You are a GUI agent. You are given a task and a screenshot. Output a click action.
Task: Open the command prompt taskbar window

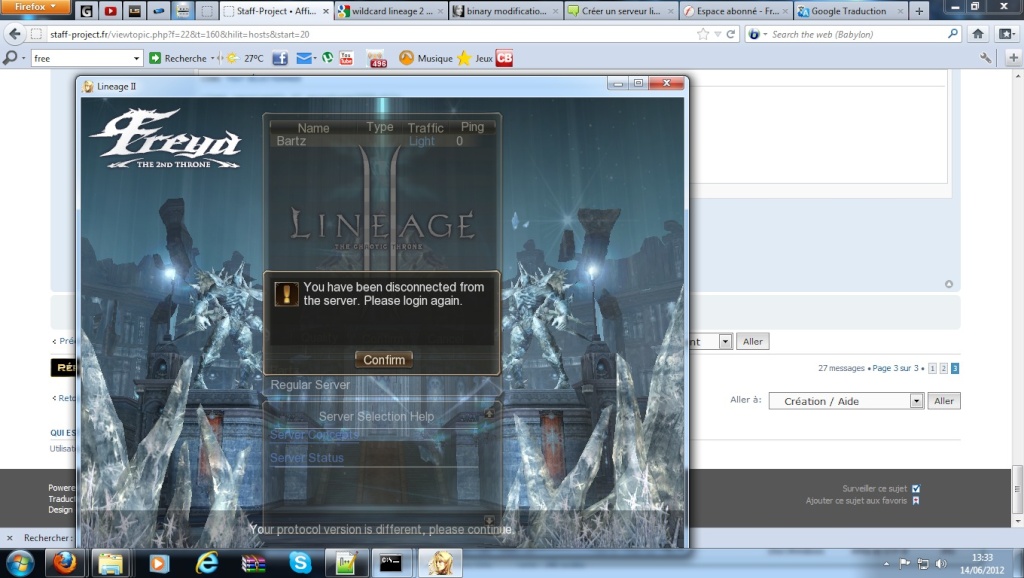[x=391, y=563]
